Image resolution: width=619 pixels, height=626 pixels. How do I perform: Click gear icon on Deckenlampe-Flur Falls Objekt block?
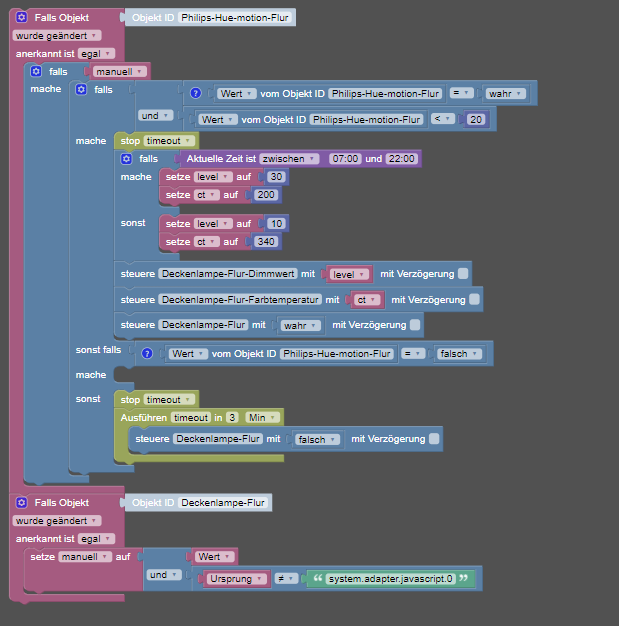coord(22,502)
